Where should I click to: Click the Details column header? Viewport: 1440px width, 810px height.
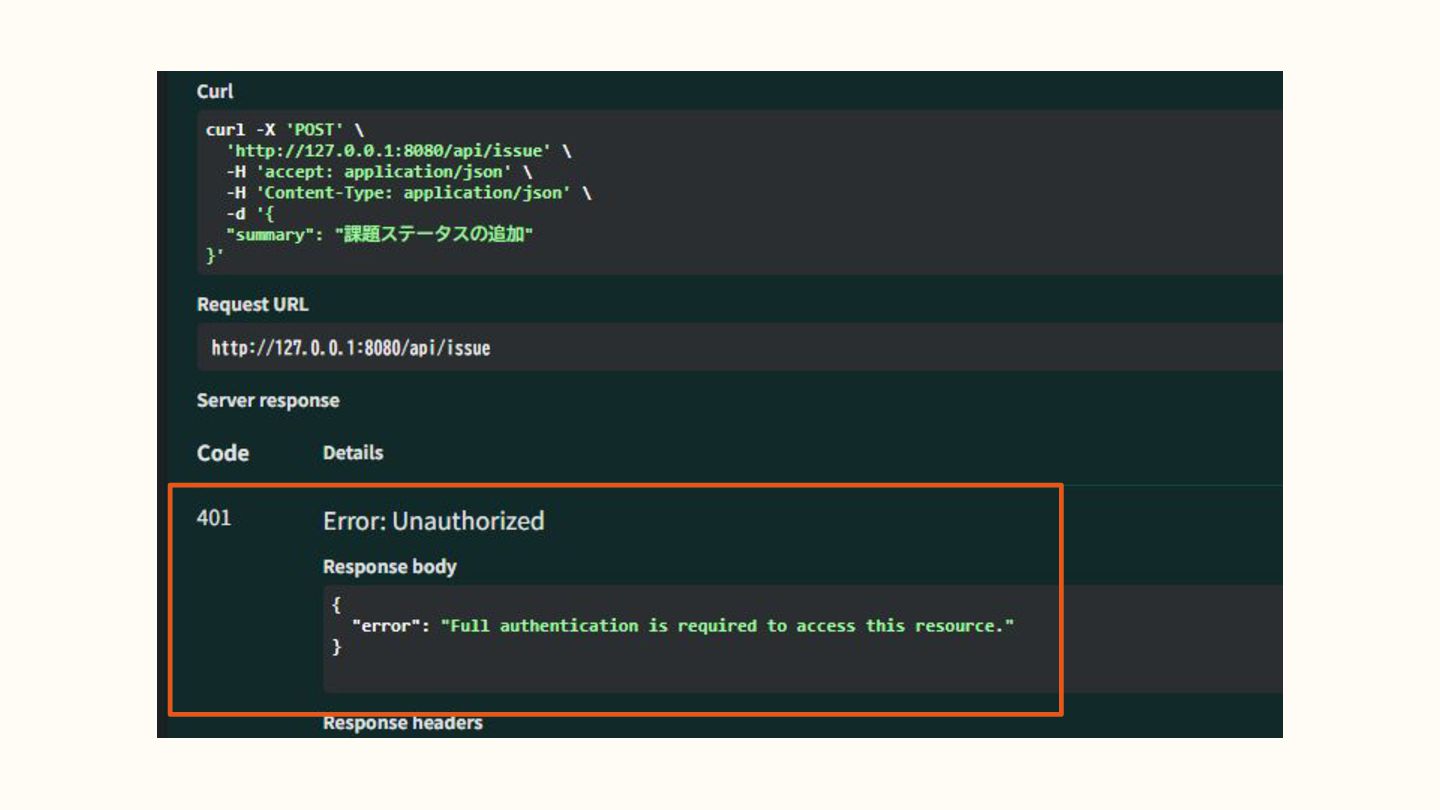coord(353,453)
